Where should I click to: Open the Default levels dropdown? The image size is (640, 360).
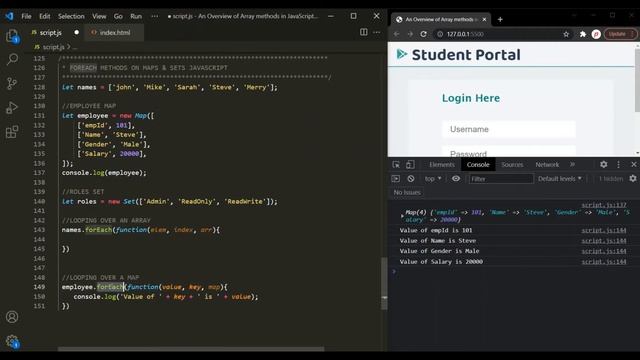[560, 179]
